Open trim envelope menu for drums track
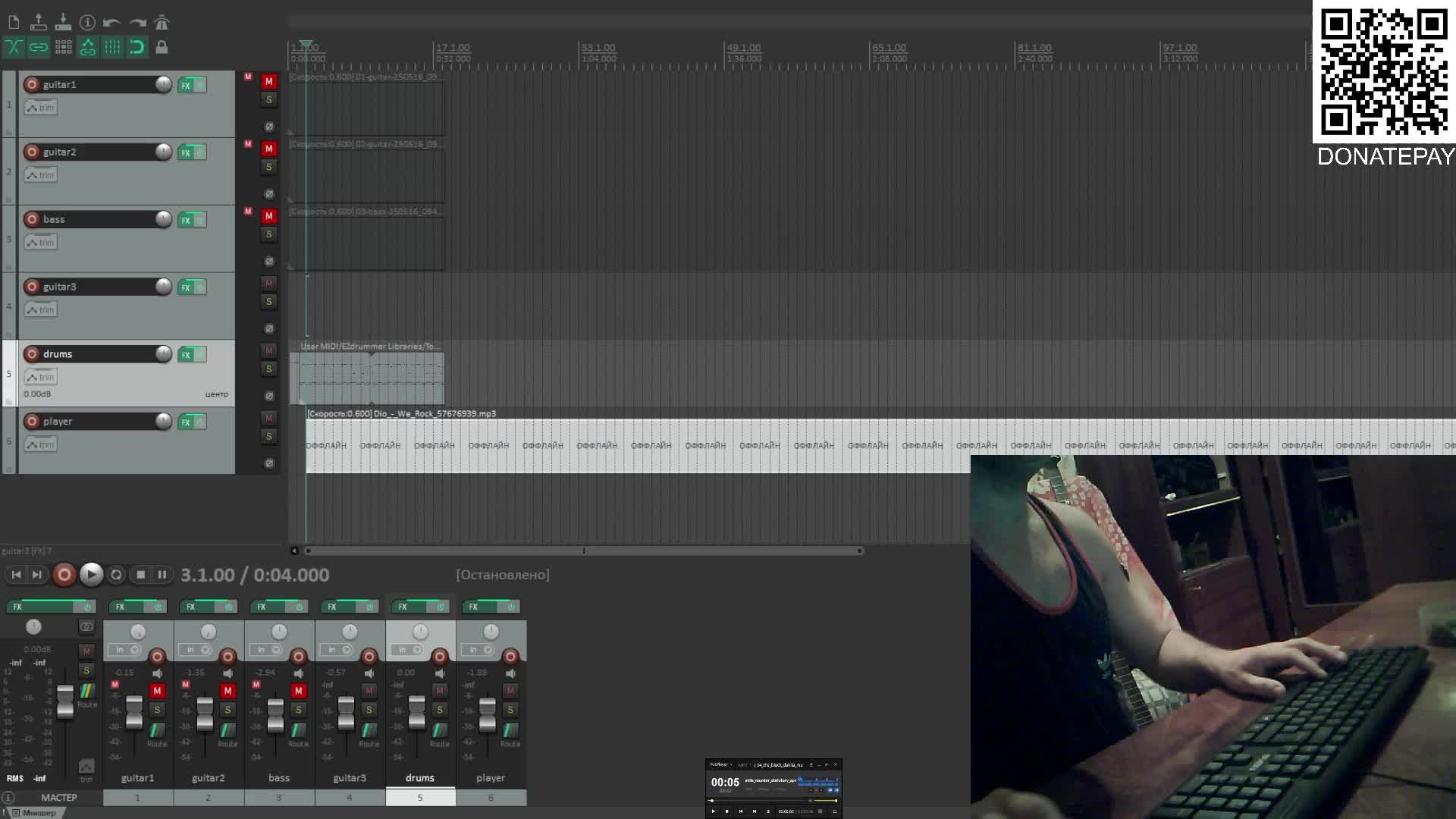 41,377
